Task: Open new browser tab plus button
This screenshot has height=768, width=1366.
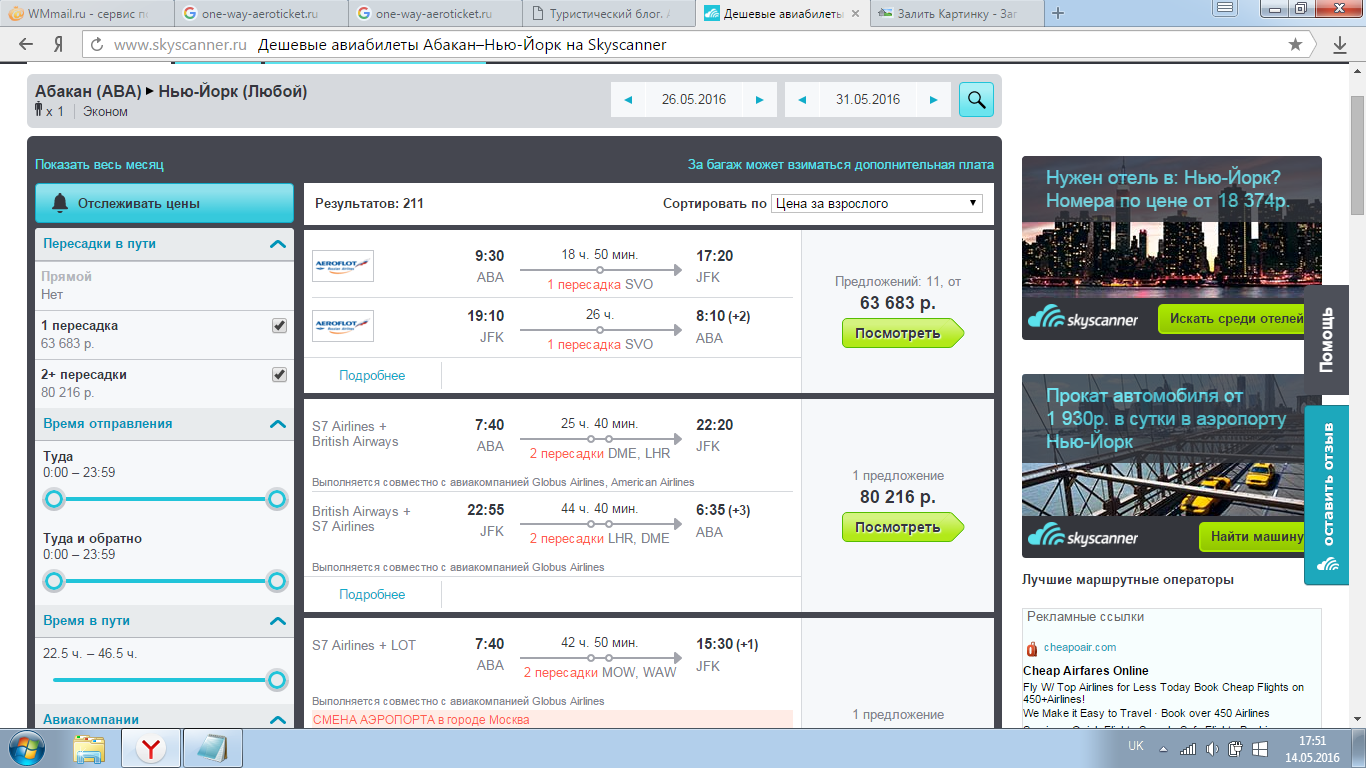Action: tap(1058, 13)
